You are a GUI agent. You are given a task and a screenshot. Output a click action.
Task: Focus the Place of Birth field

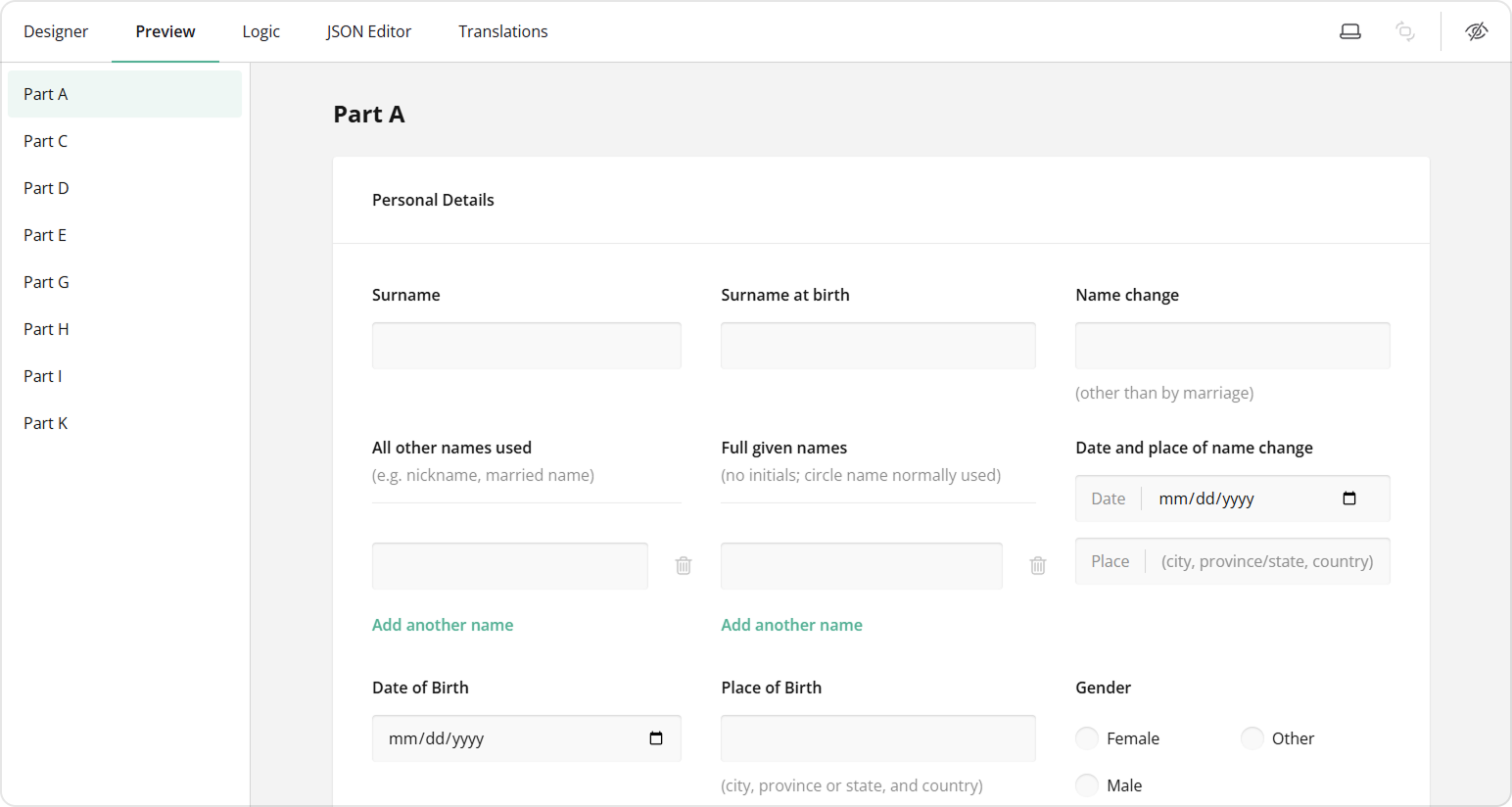coord(877,737)
